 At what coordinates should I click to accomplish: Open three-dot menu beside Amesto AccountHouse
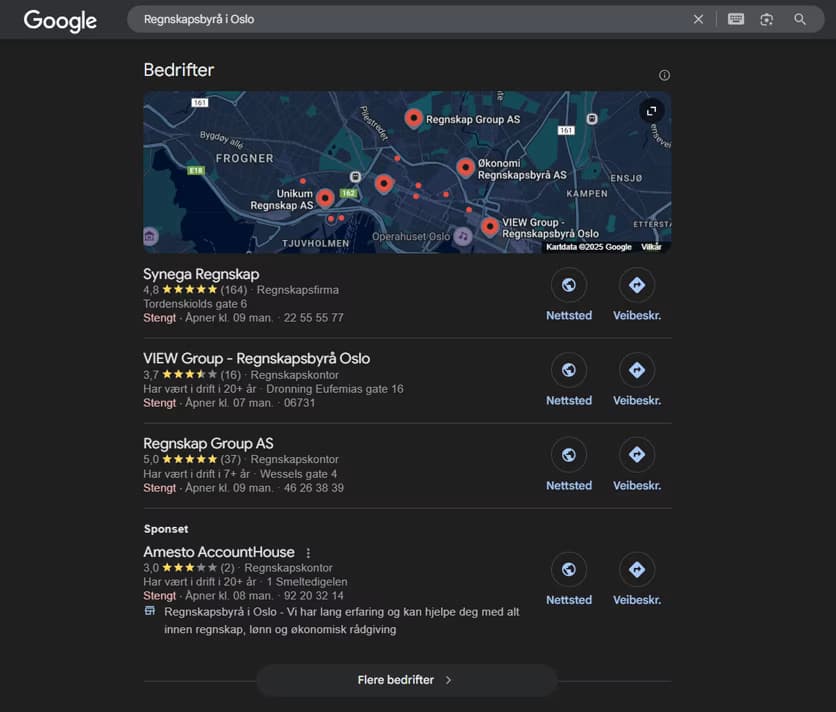[x=308, y=553]
